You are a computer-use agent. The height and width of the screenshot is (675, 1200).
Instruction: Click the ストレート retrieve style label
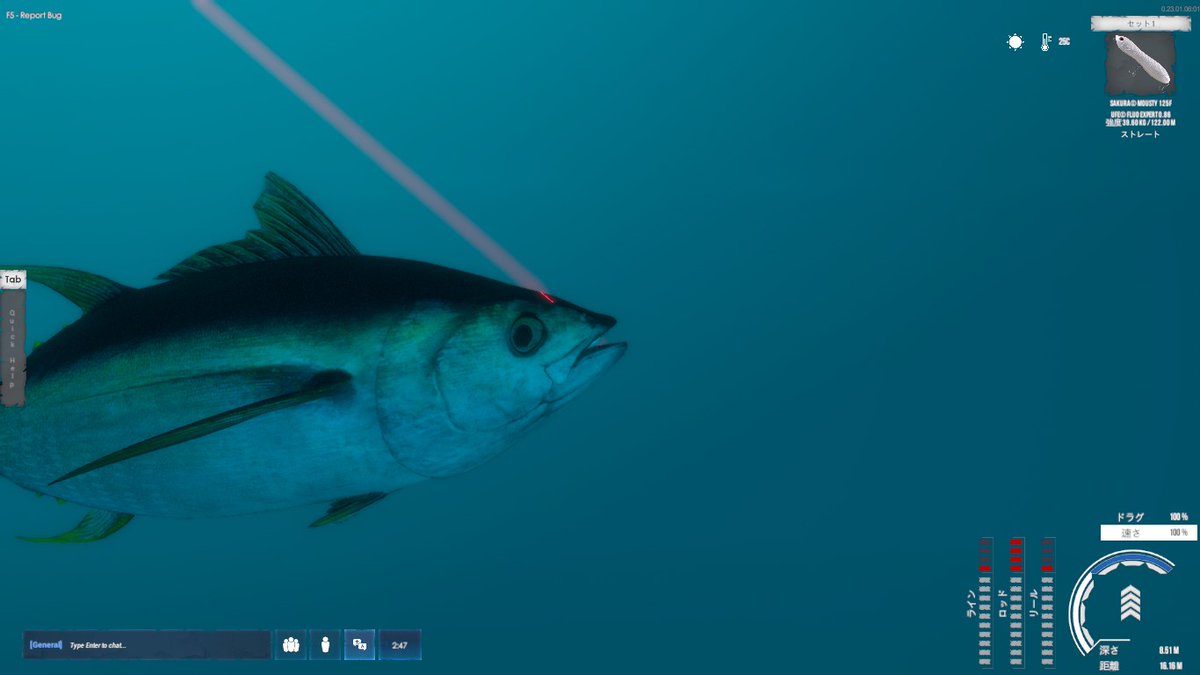[1139, 134]
